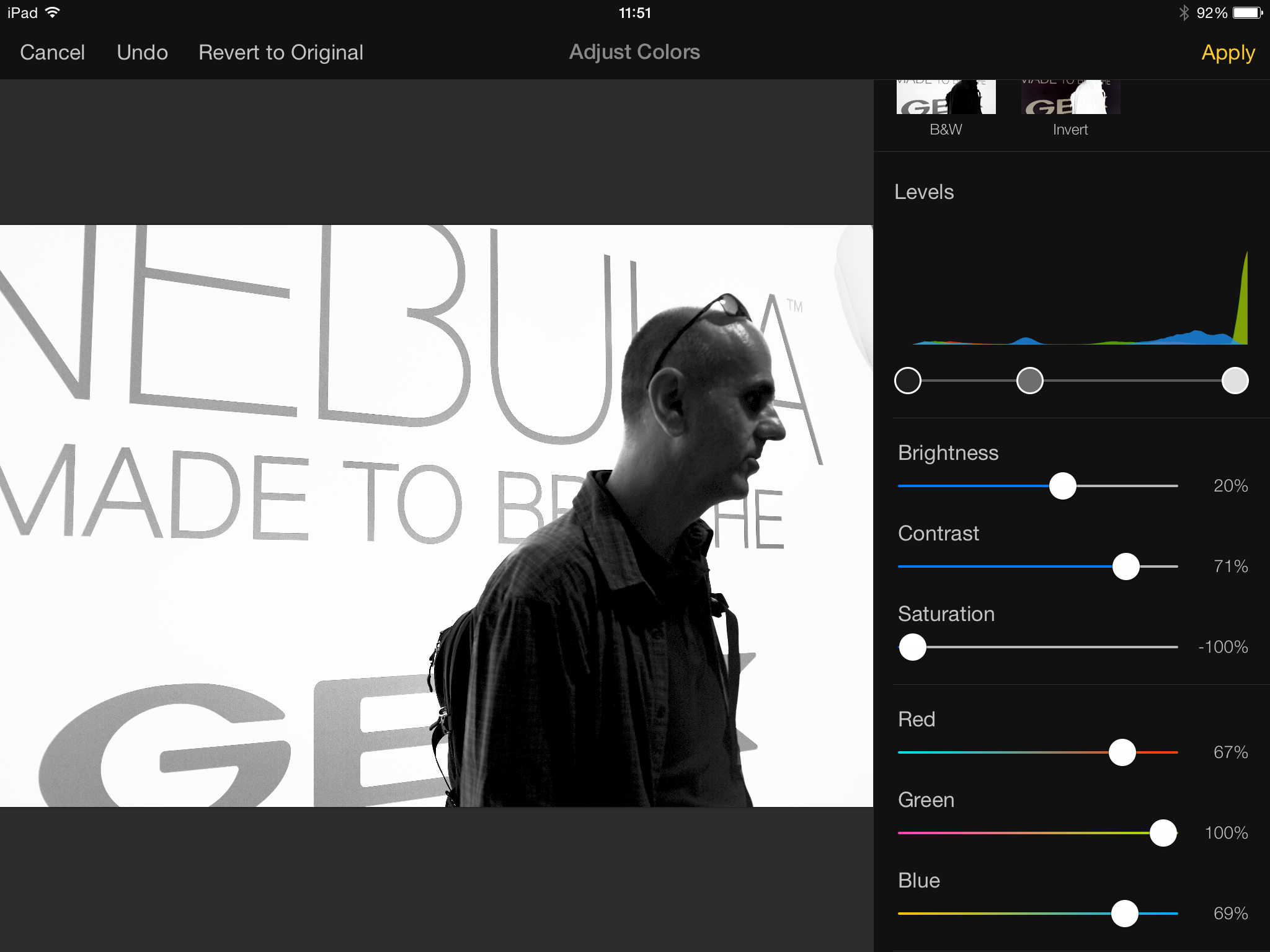Click the Levels heading
Image resolution: width=1270 pixels, height=952 pixels.
tap(924, 192)
